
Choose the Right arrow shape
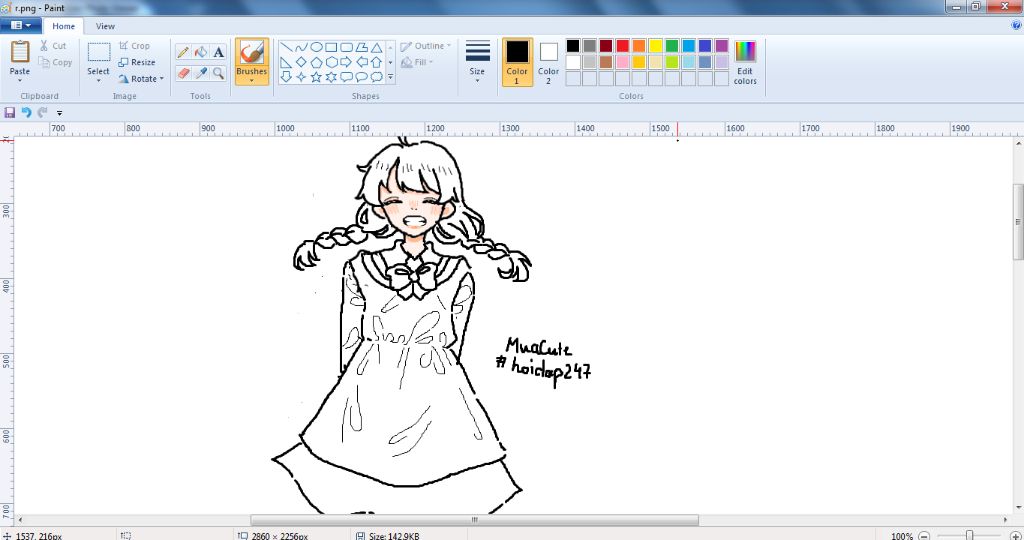click(x=346, y=63)
